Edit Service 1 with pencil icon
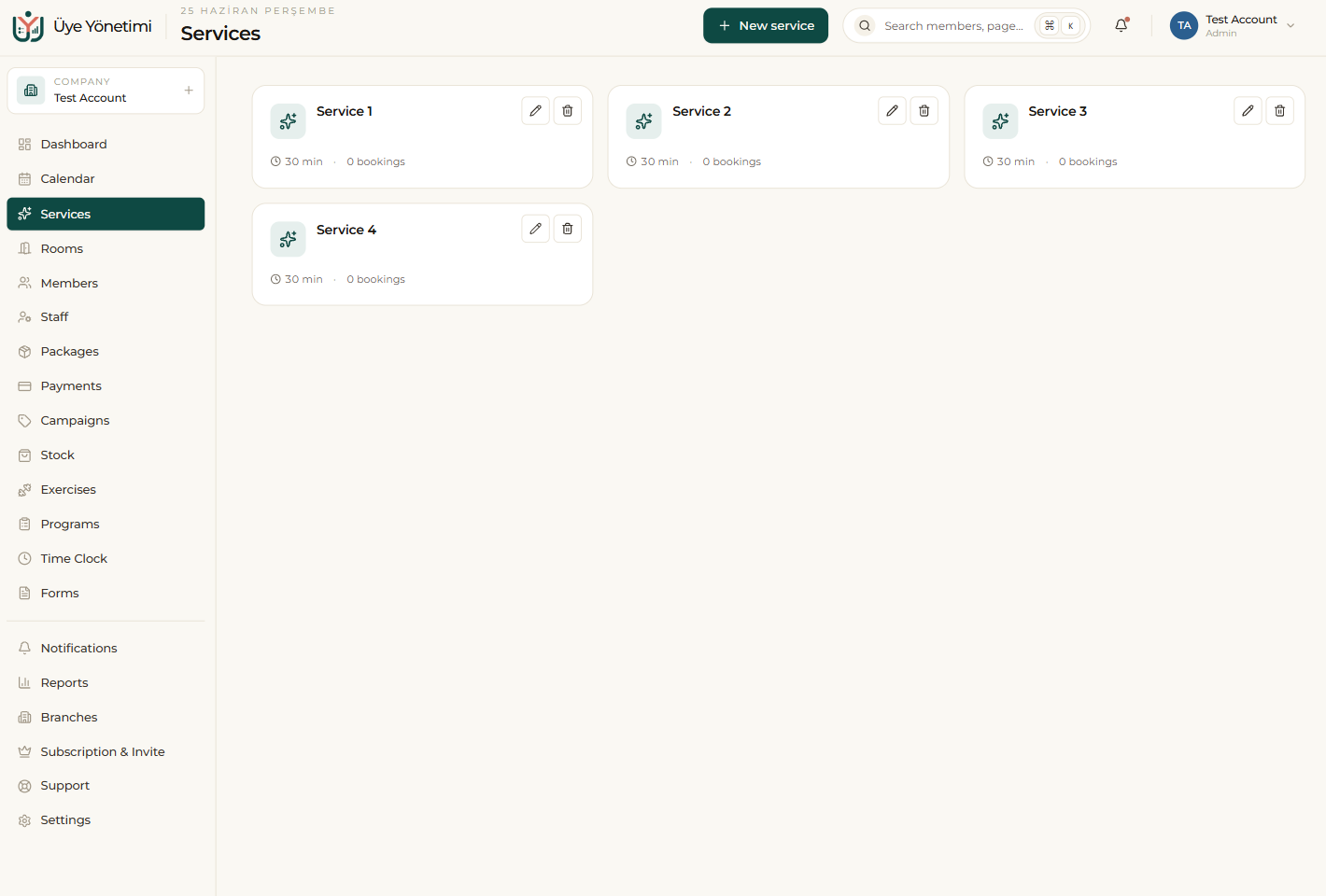Screen dimensions: 1326x896 coord(535,111)
